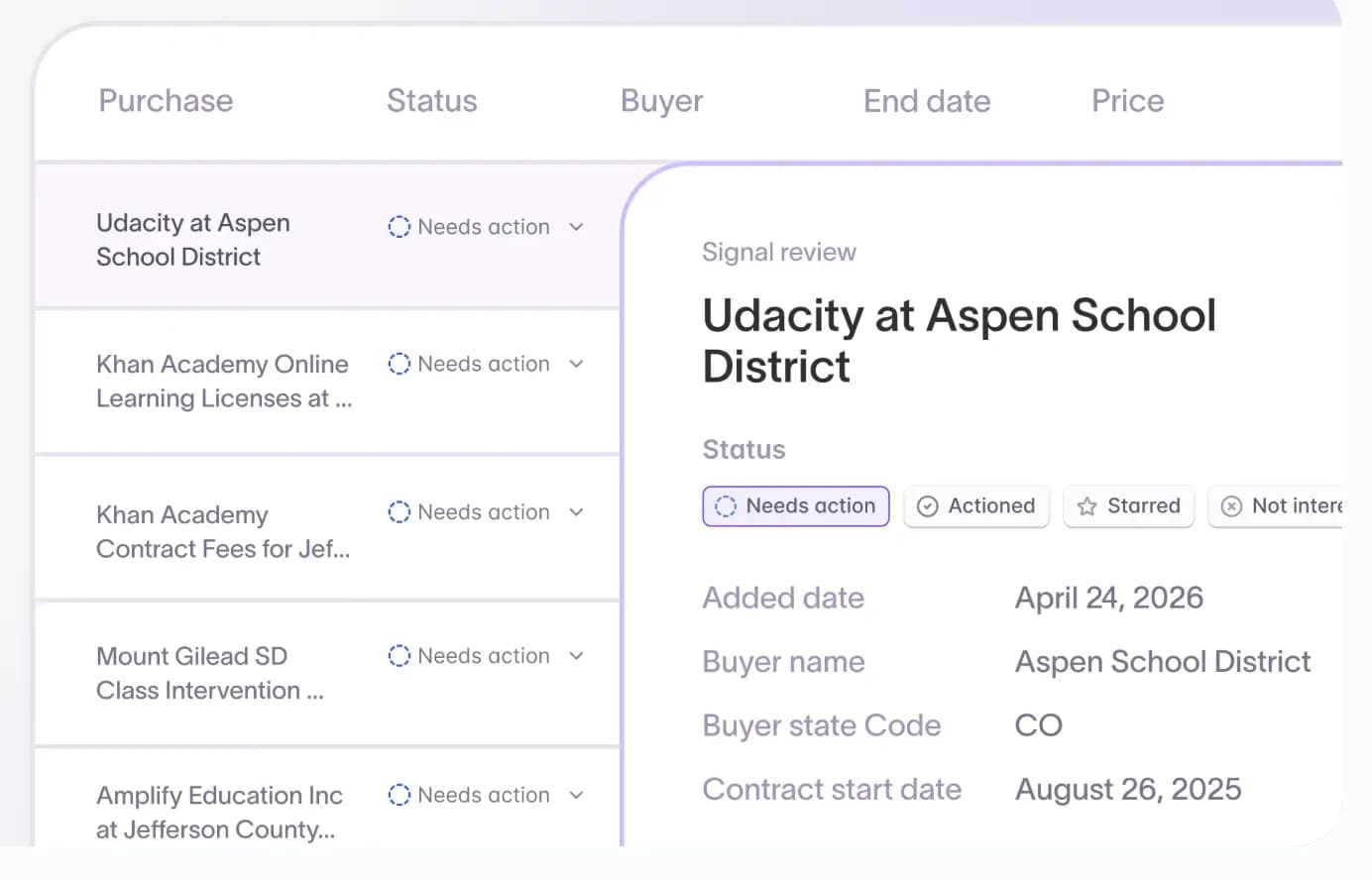Click the status circle icon for Khan Academy Online
This screenshot has height=880, width=1372.
[399, 364]
